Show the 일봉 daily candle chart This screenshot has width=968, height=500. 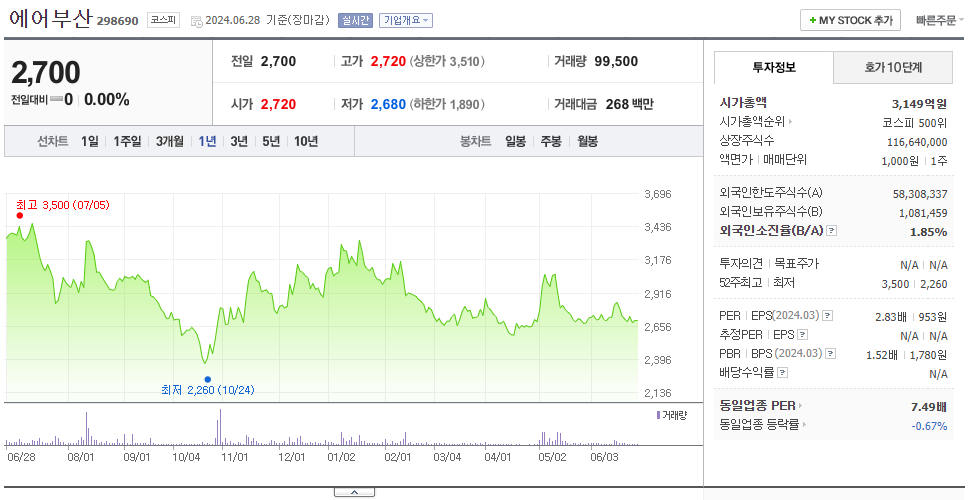coord(515,141)
